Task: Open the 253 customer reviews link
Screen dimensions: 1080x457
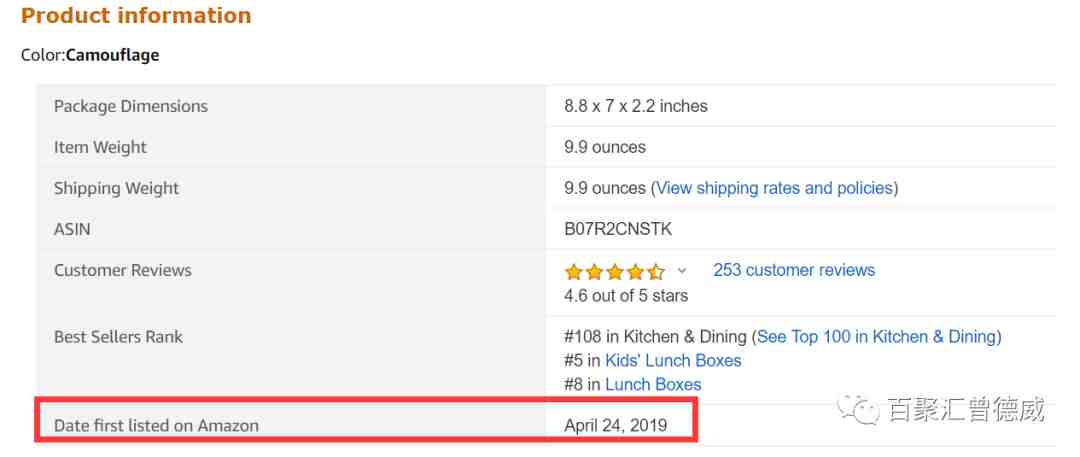Action: tap(794, 270)
